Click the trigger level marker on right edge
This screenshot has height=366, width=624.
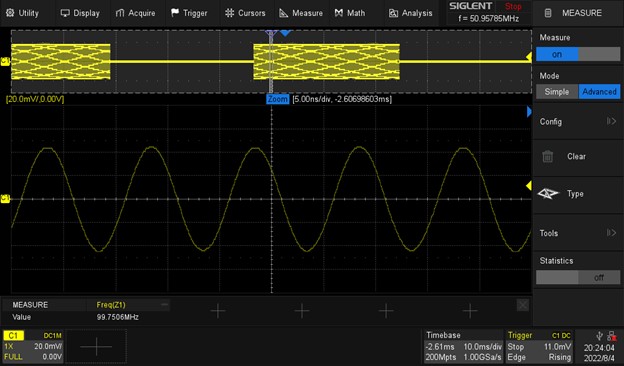[529, 185]
